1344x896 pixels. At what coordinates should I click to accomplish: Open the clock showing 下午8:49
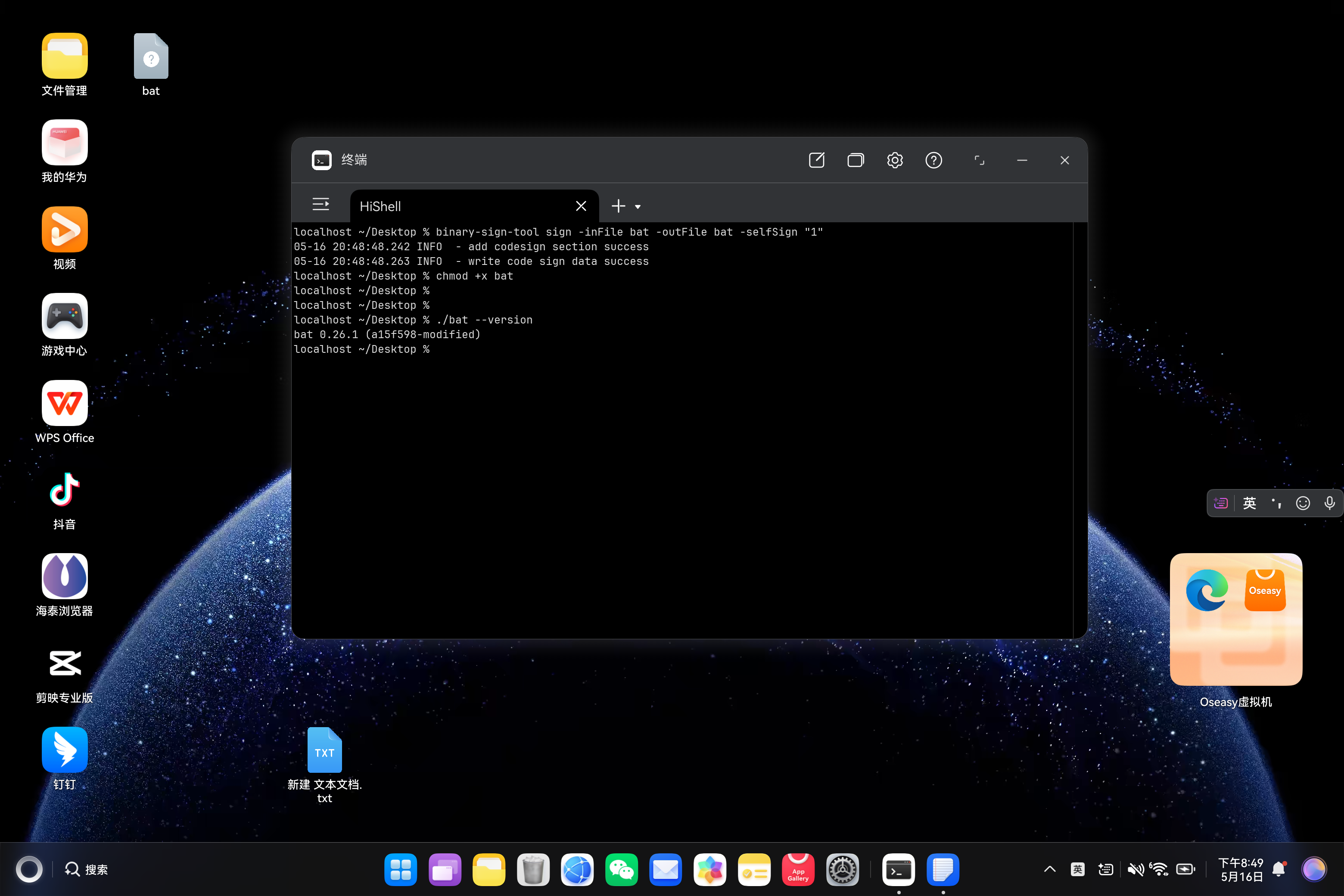coord(1241,870)
